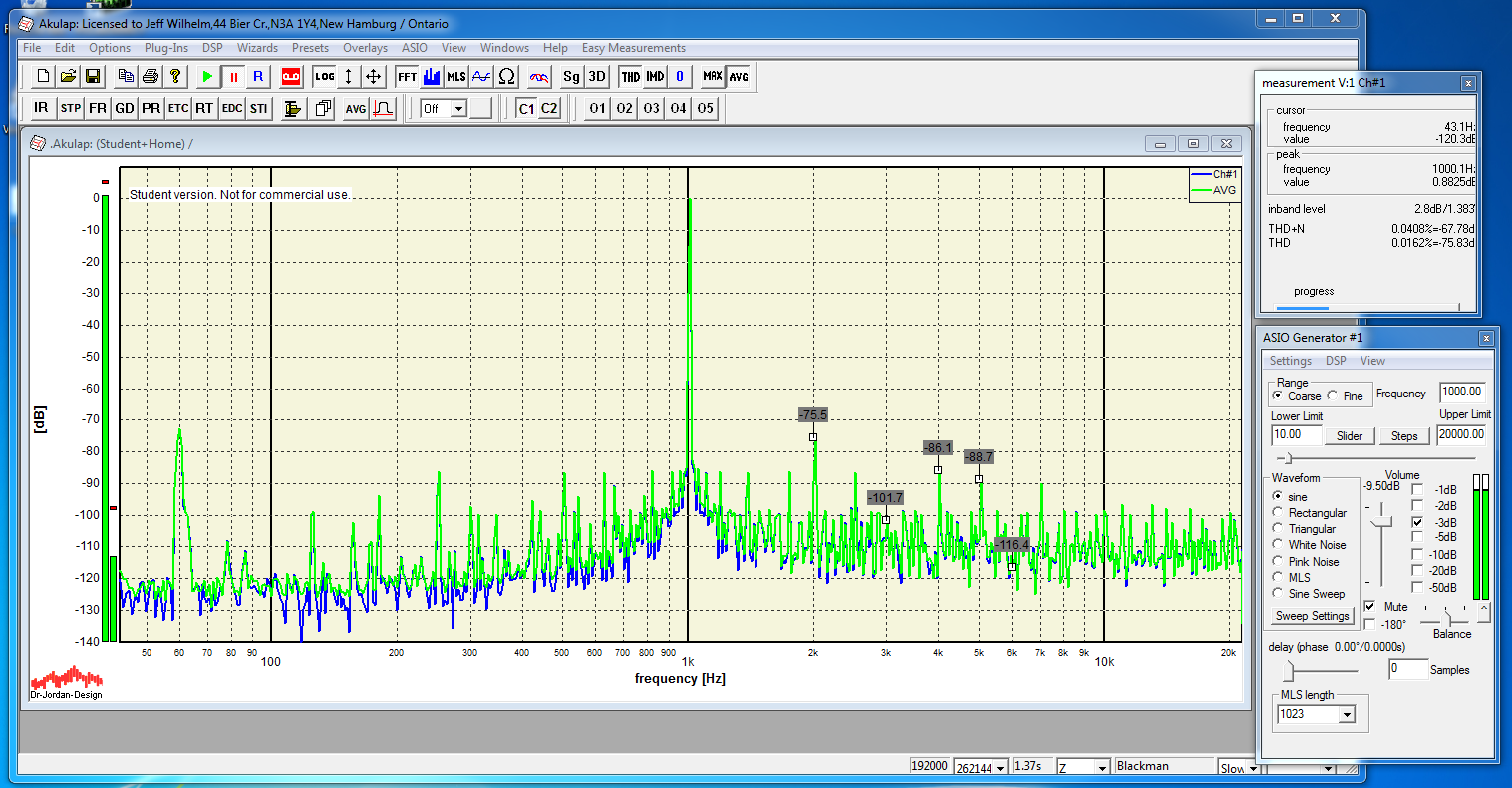Open the Easy Measurements menu

click(634, 48)
